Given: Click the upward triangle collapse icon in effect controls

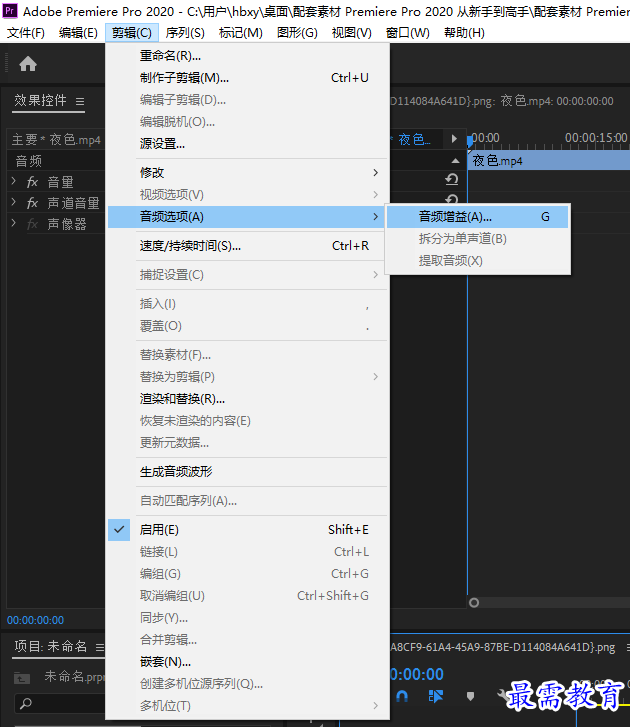Looking at the screenshot, I should coord(456,160).
